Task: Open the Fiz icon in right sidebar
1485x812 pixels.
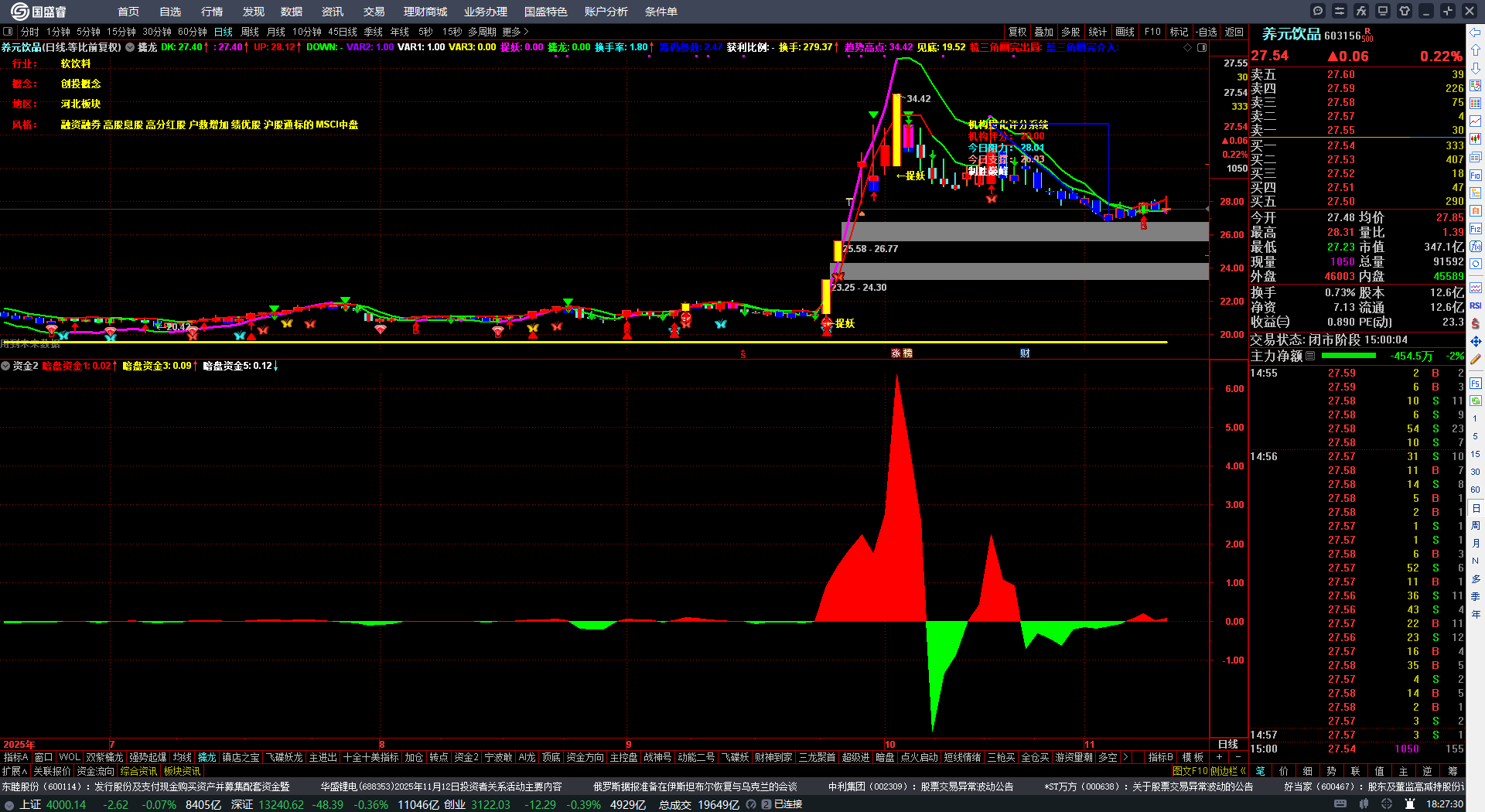Action: [x=1476, y=229]
